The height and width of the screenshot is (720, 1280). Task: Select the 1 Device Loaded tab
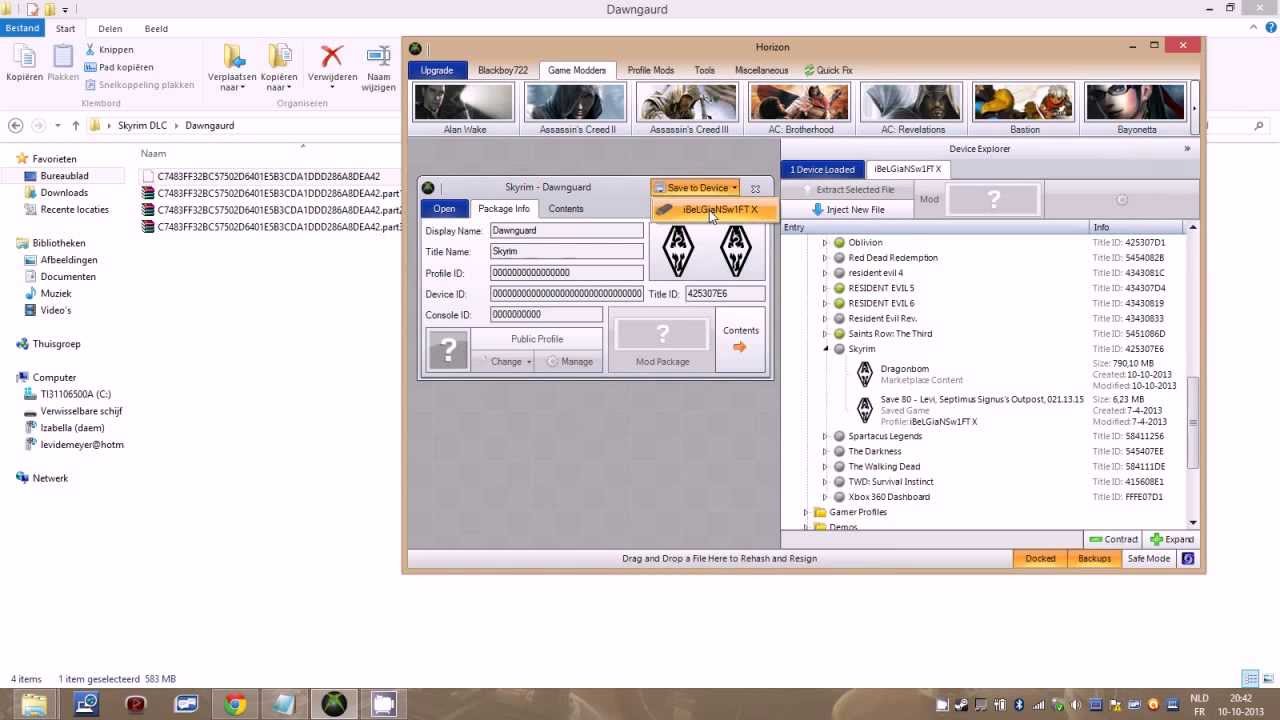point(823,170)
